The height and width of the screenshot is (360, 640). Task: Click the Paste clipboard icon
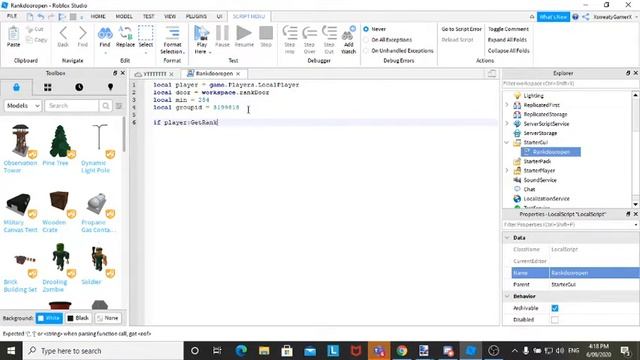pyautogui.click(x=13, y=33)
